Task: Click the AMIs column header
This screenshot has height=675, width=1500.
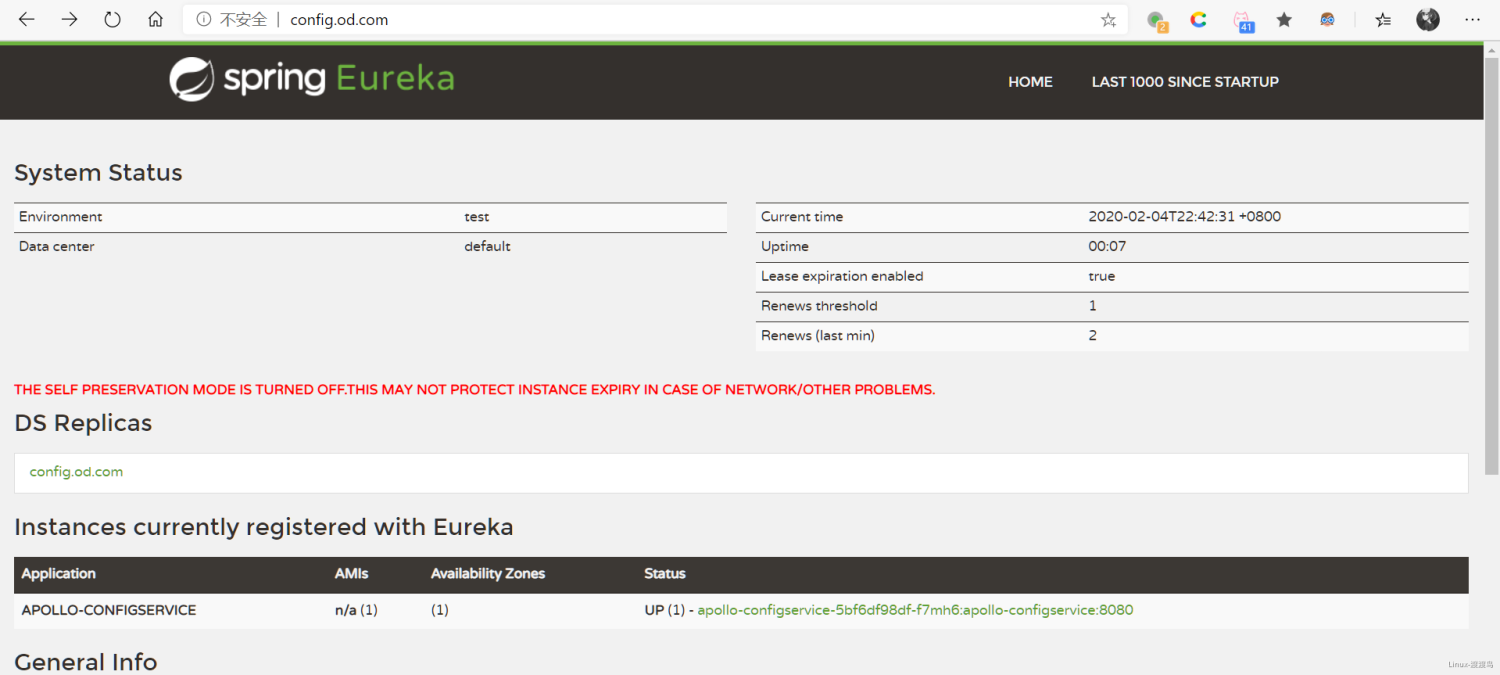Action: click(351, 574)
